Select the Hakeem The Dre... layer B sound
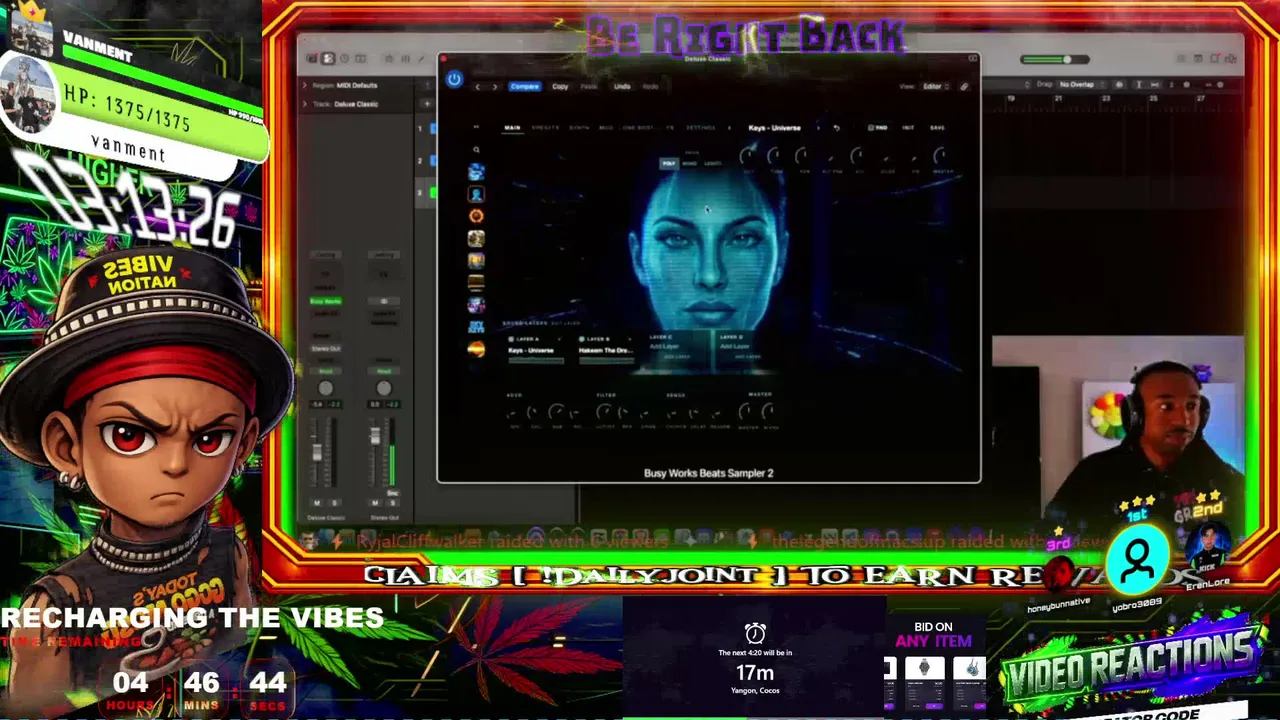 [x=606, y=351]
